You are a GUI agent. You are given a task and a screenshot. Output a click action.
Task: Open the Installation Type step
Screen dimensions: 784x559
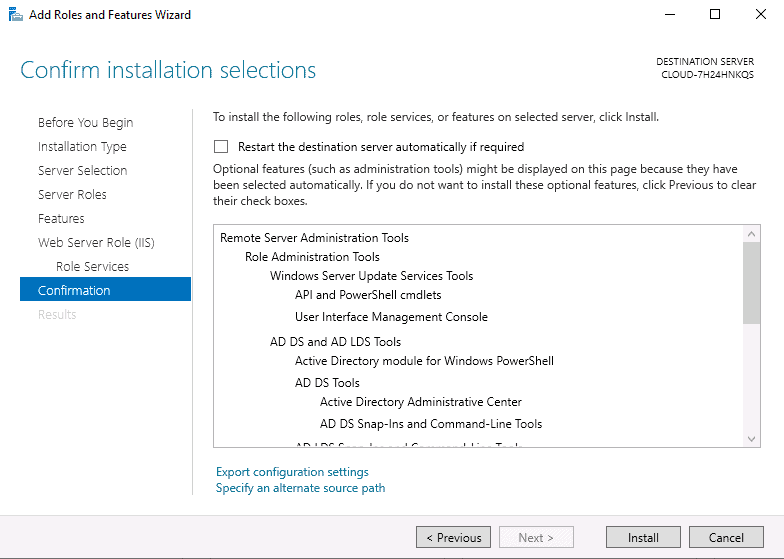(x=82, y=146)
